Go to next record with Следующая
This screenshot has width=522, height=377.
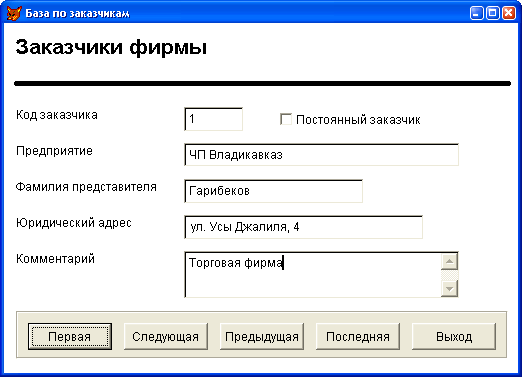pos(166,336)
